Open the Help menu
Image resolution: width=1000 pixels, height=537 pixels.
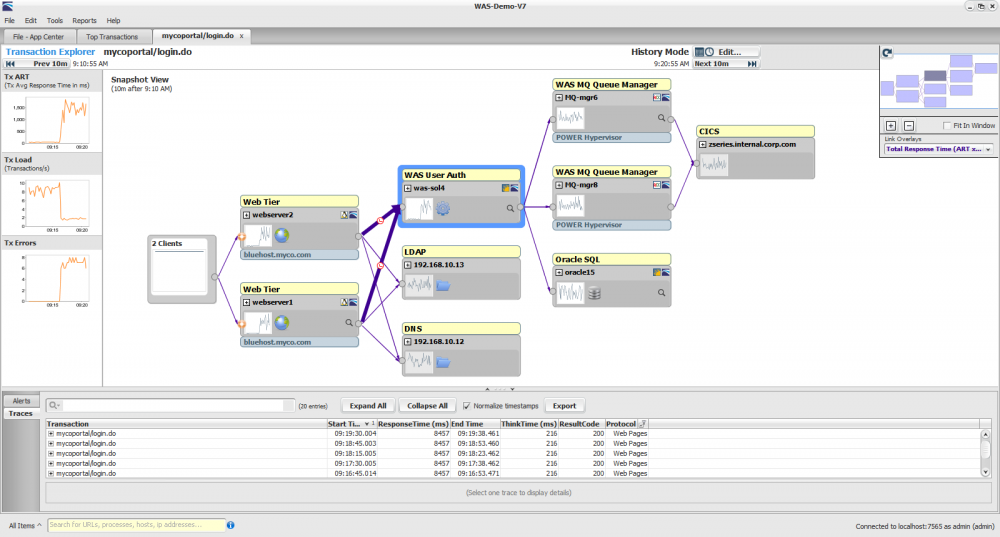[x=114, y=20]
